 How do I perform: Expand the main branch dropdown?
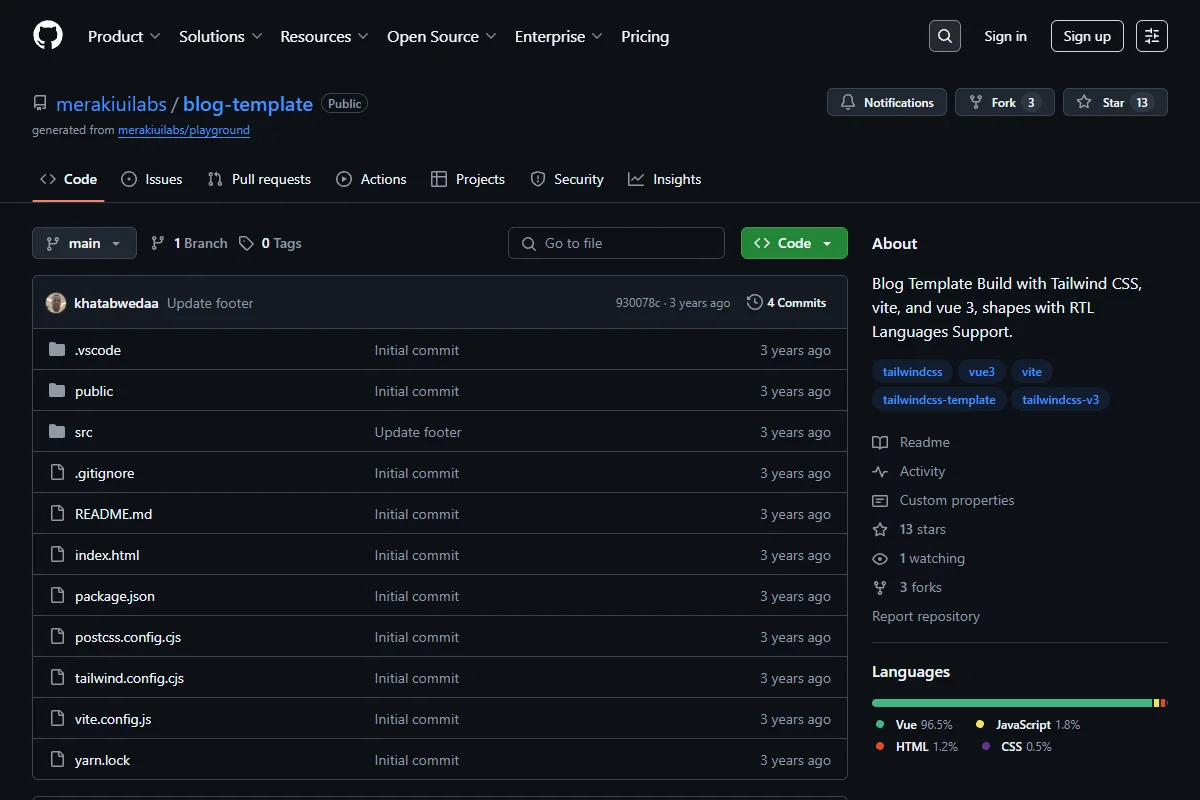coord(84,243)
